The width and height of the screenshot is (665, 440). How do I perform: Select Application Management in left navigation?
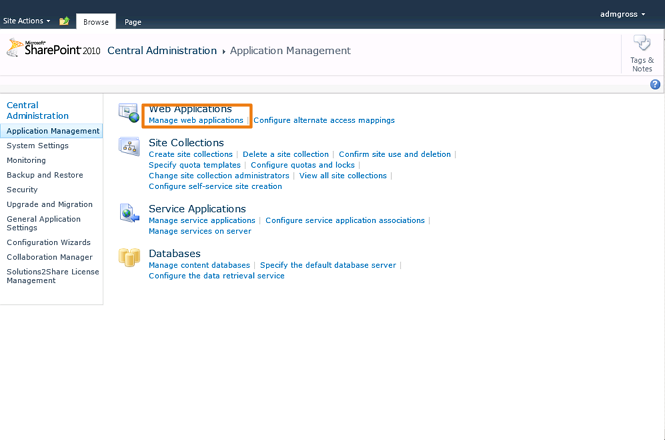53,131
